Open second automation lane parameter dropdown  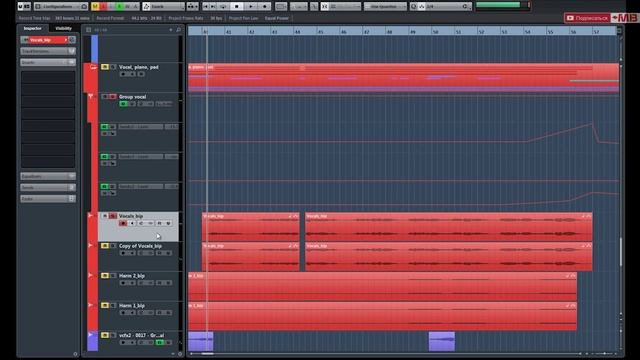[140, 156]
